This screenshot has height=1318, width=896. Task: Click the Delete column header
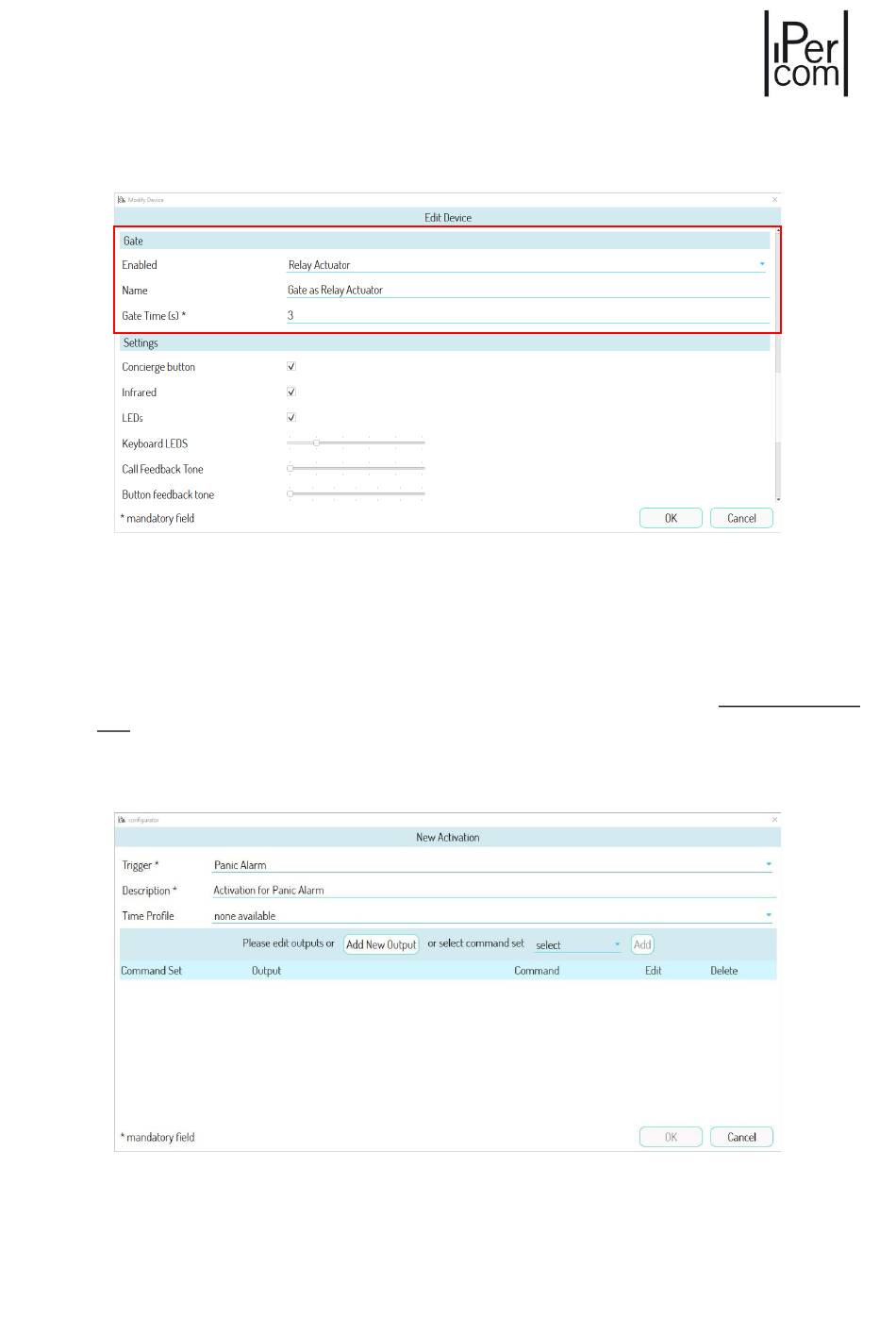pyautogui.click(x=724, y=971)
